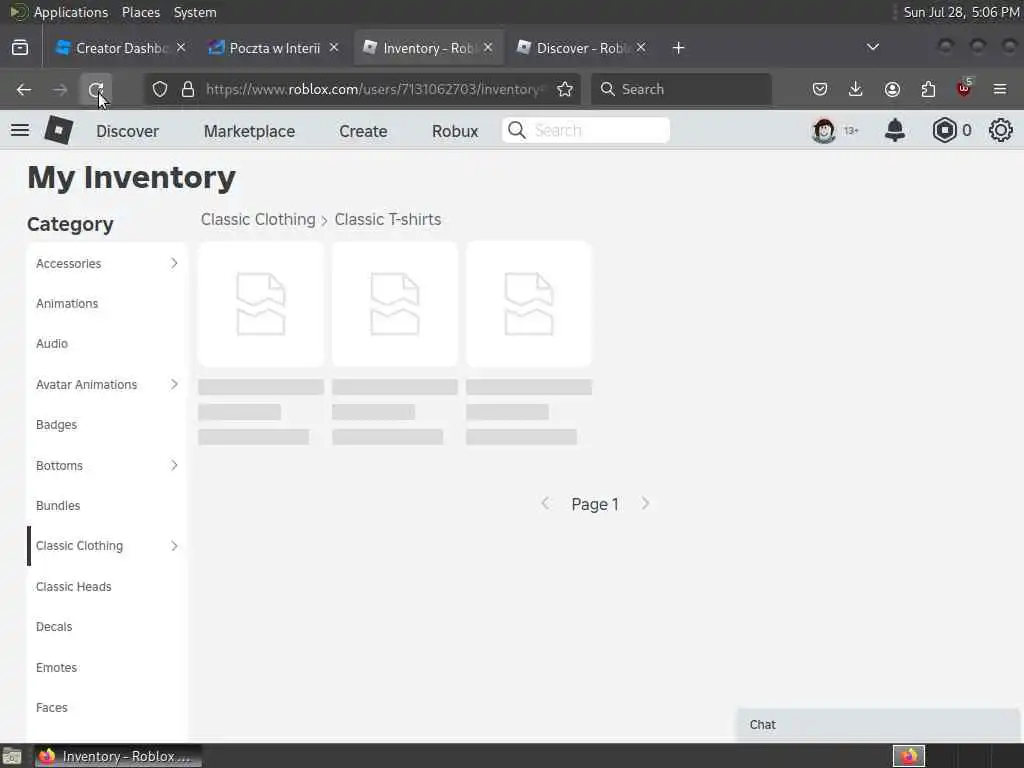Open the Firefox application menu

coord(1000,89)
